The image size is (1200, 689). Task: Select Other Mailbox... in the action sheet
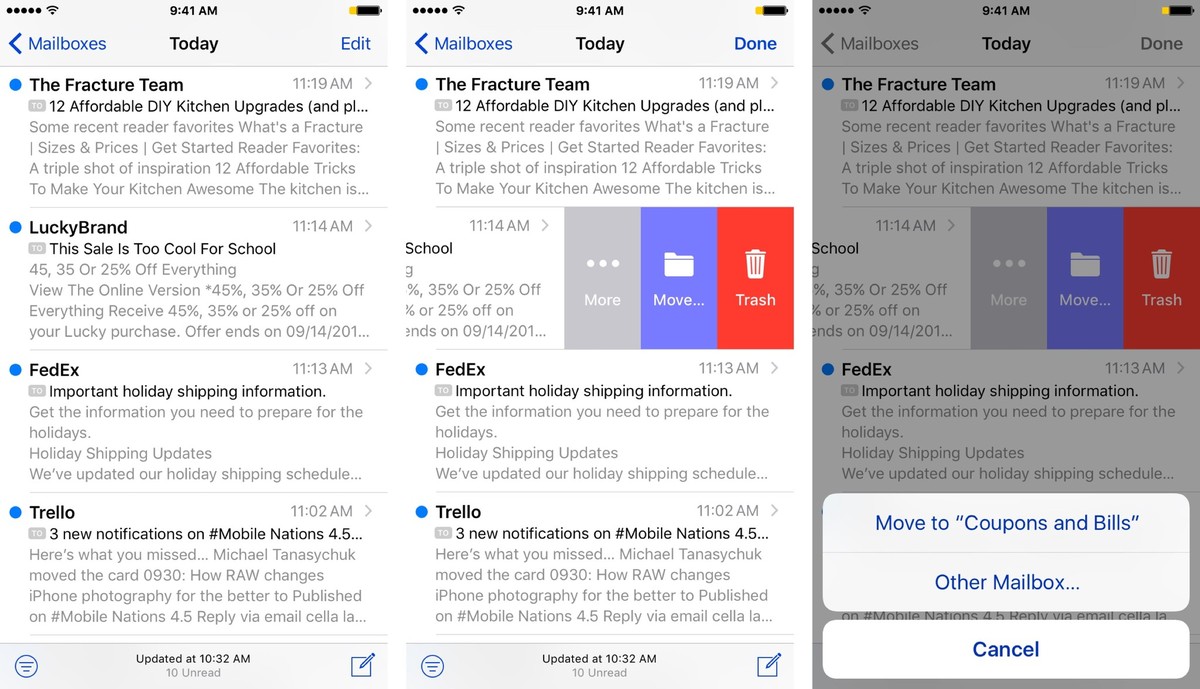click(1006, 582)
